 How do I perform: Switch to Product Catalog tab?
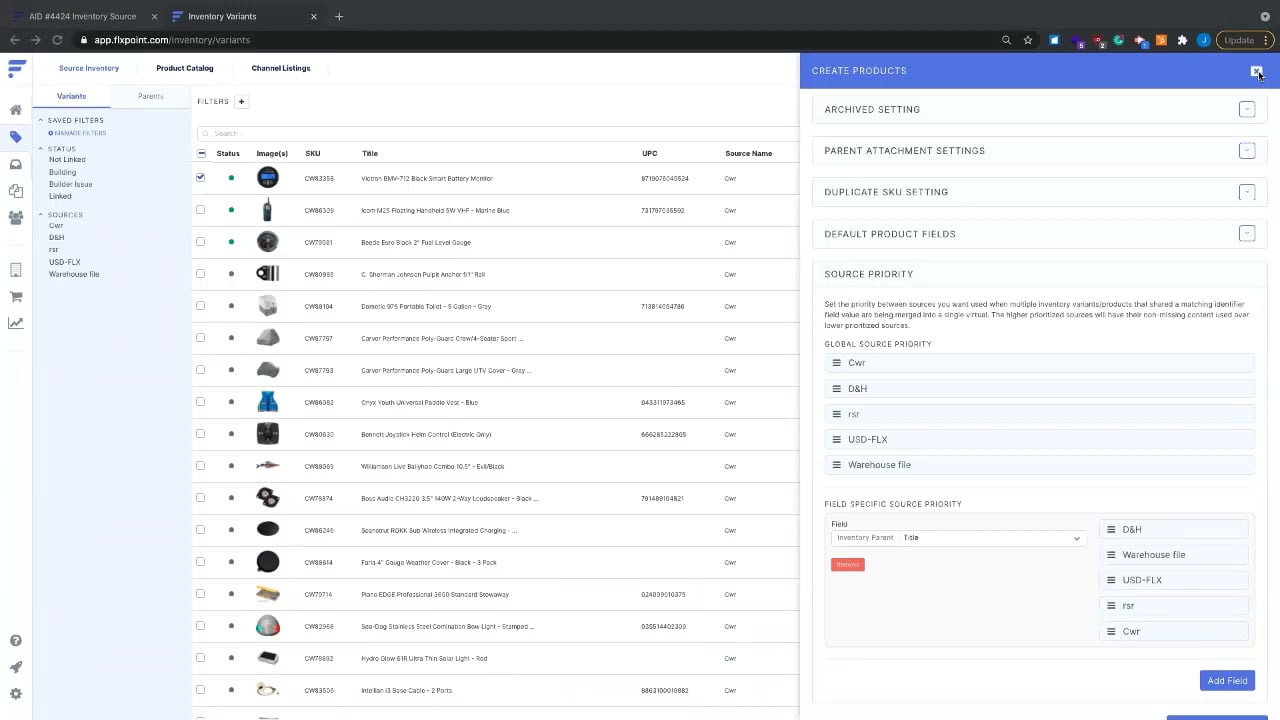point(185,68)
